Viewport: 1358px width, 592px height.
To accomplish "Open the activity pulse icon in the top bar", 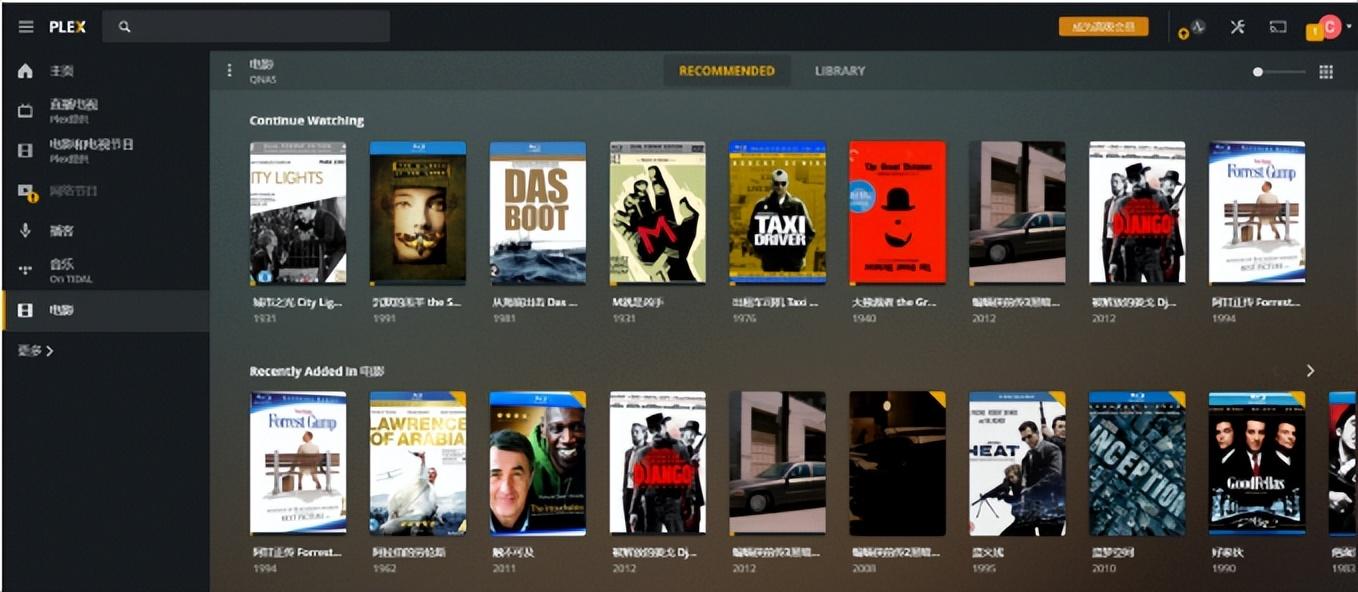I will (1197, 27).
